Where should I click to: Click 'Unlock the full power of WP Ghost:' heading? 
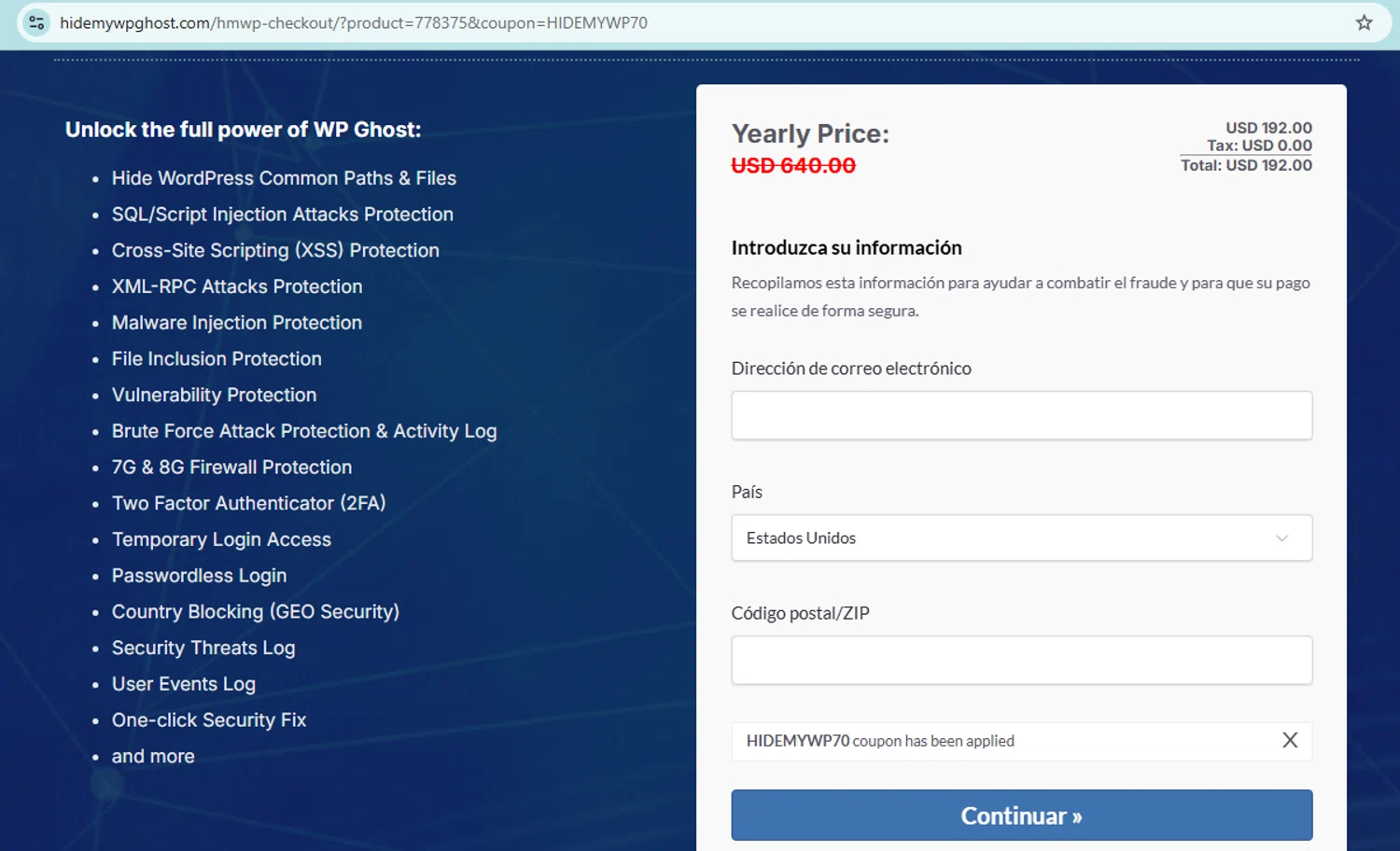tap(243, 130)
